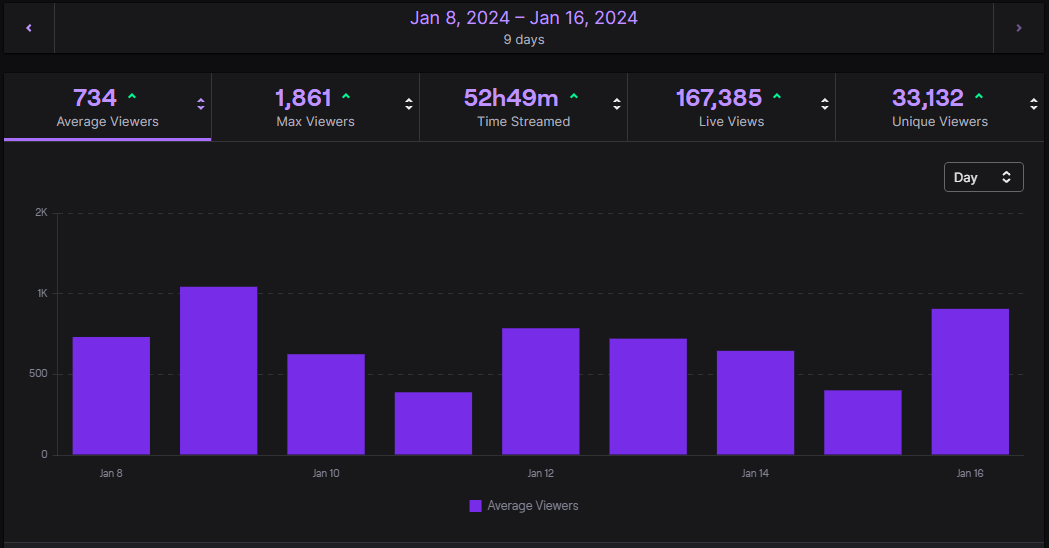Select the Average Viewers tab
1049x548 pixels.
pos(108,107)
